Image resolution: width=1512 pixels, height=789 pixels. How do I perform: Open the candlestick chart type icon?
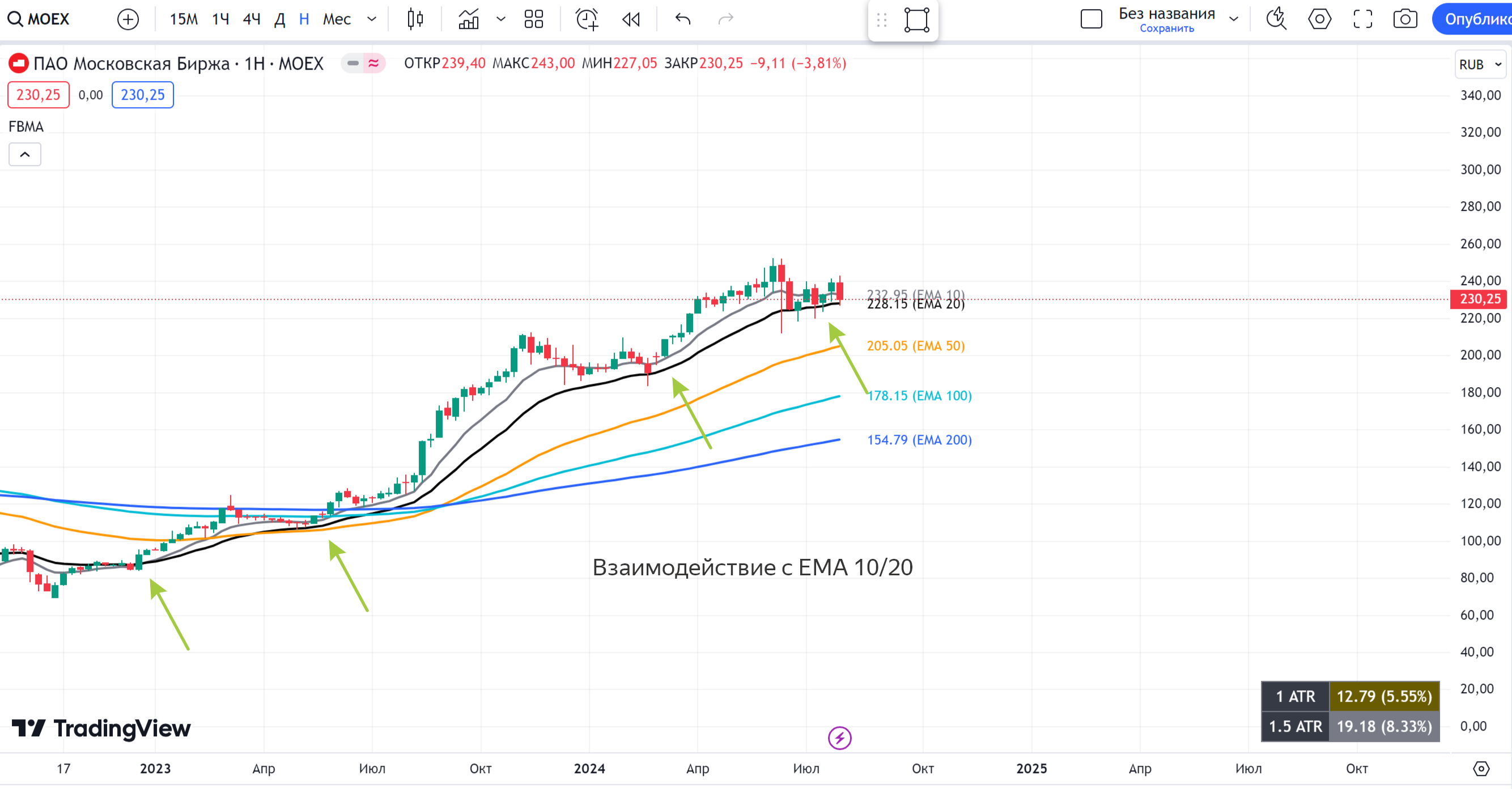coord(415,19)
